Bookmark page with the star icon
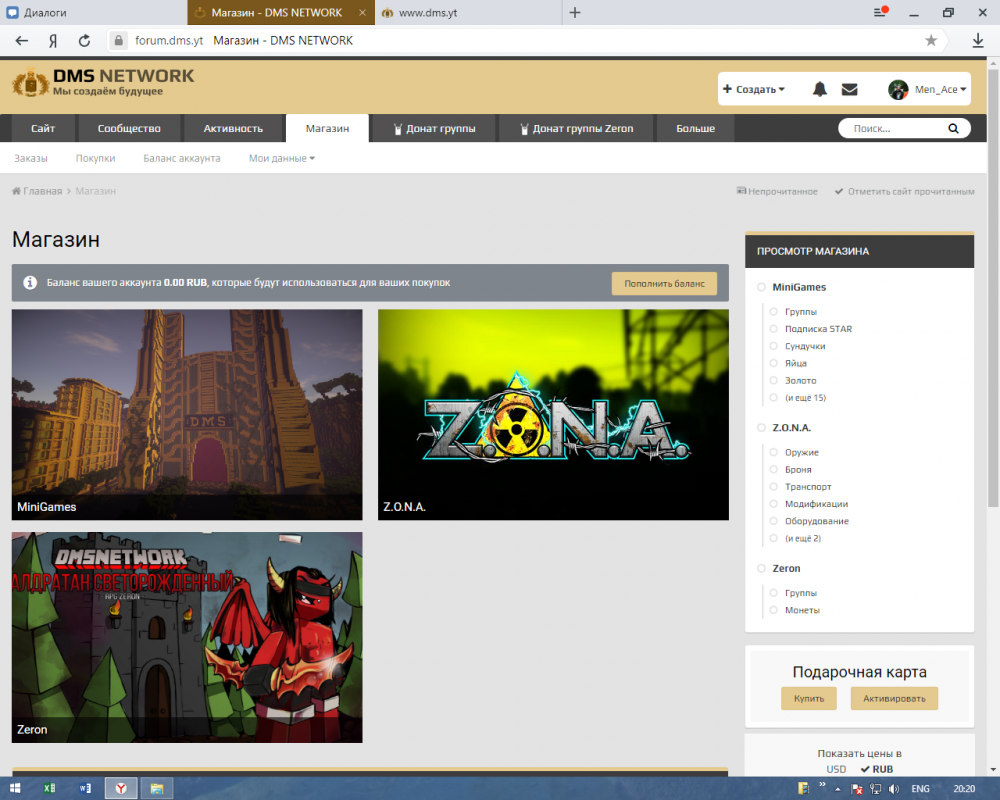Image resolution: width=1000 pixels, height=800 pixels. pyautogui.click(x=931, y=41)
